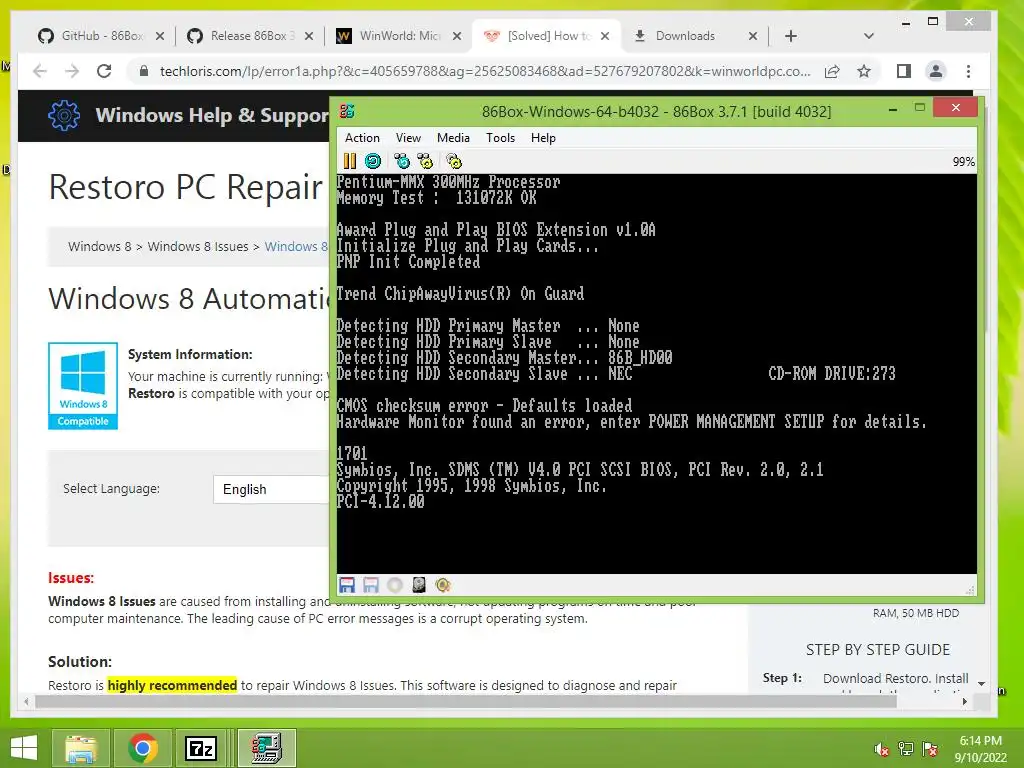Click the Windows 8 Issues breadcrumb link
Image resolution: width=1024 pixels, height=768 pixels.
(x=198, y=247)
